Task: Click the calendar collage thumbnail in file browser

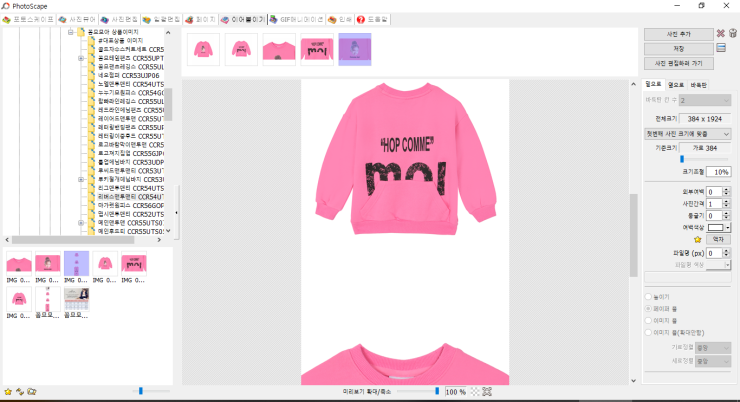Action: pos(76,299)
